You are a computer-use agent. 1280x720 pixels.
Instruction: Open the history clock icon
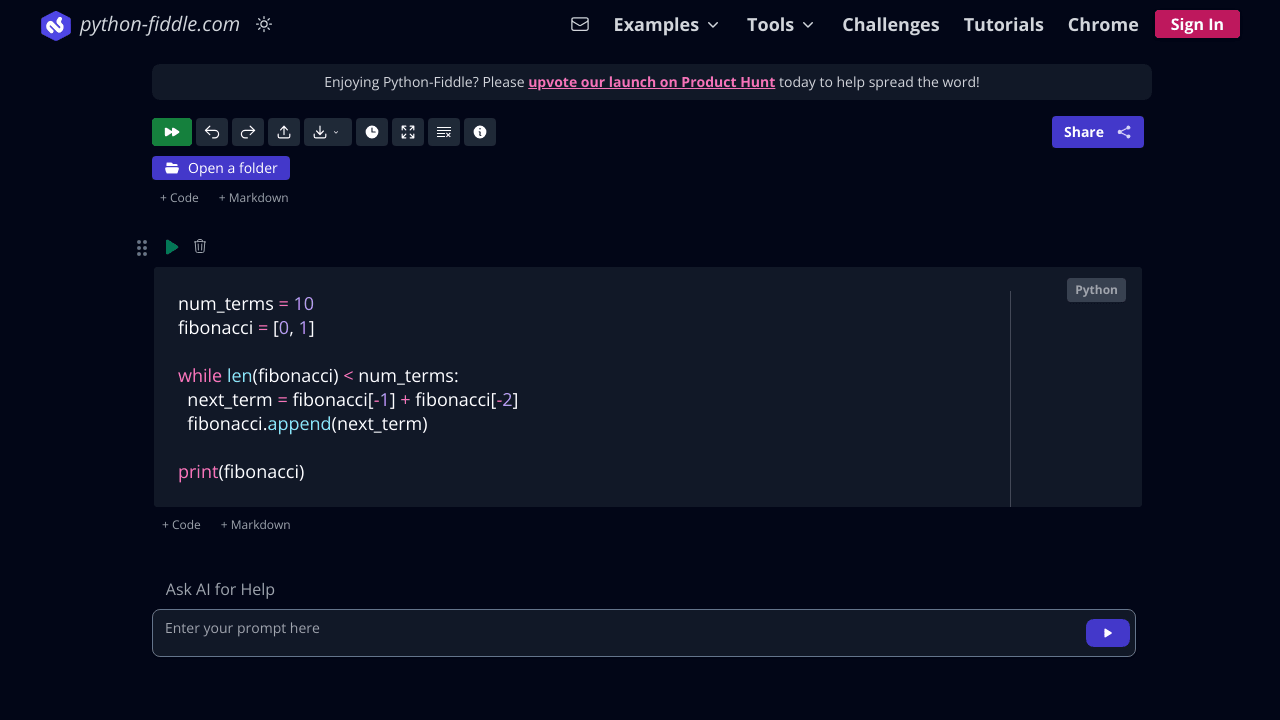[x=372, y=132]
